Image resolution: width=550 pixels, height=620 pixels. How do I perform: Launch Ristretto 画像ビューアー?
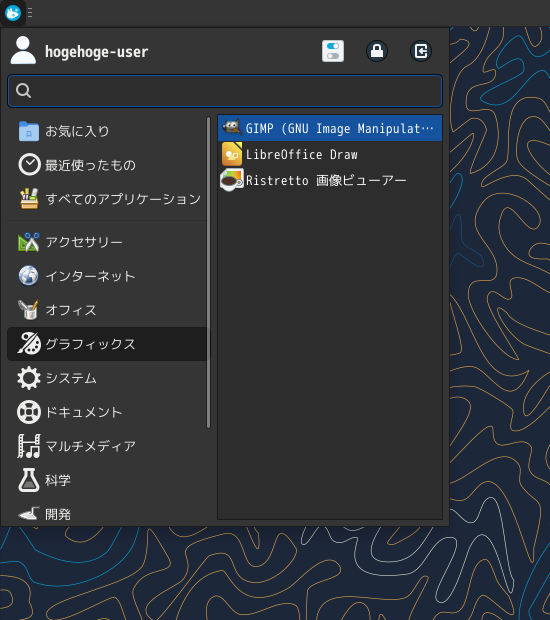(x=330, y=180)
